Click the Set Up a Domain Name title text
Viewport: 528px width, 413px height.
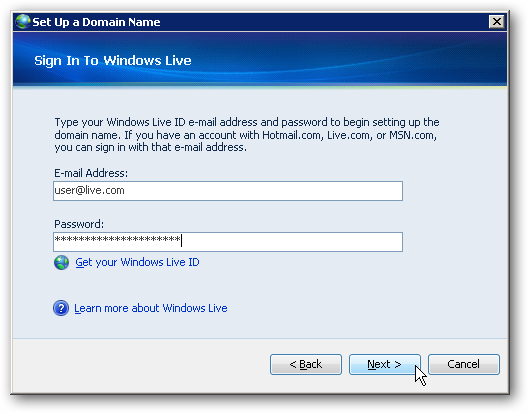pyautogui.click(x=96, y=22)
